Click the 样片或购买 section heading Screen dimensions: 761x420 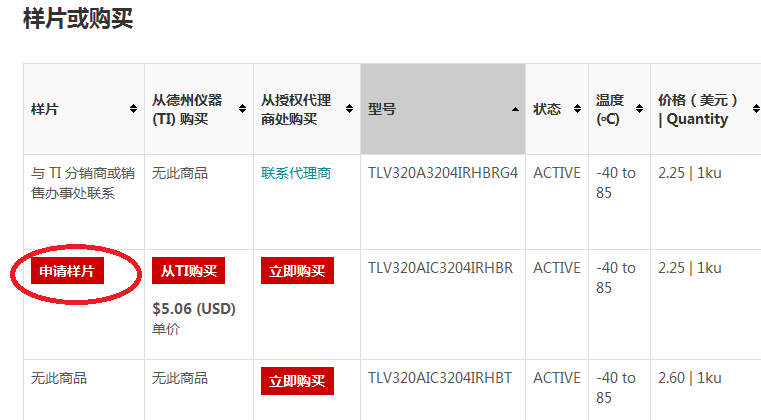(x=78, y=19)
